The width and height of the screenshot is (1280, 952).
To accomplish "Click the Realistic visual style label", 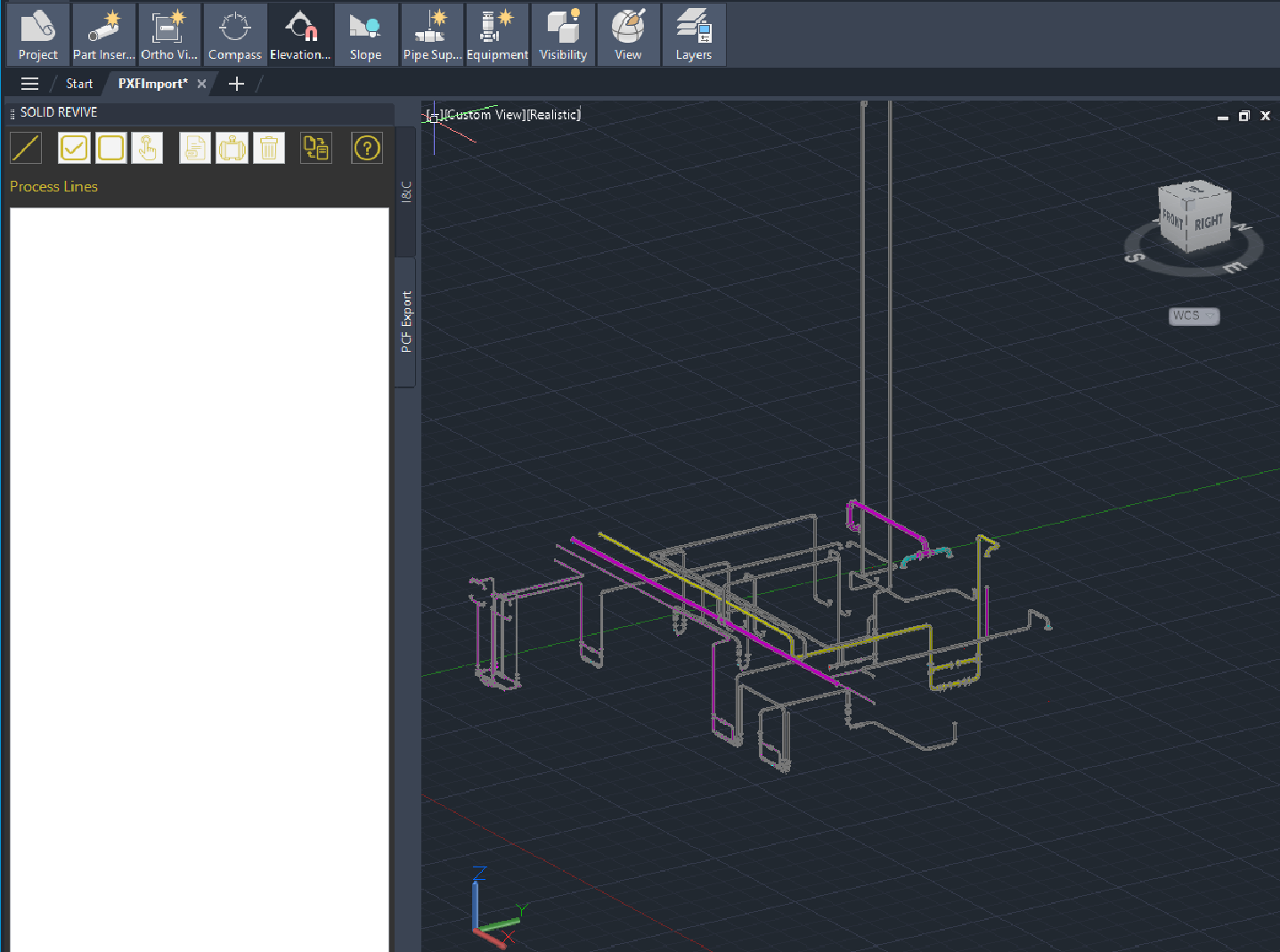I will [554, 115].
